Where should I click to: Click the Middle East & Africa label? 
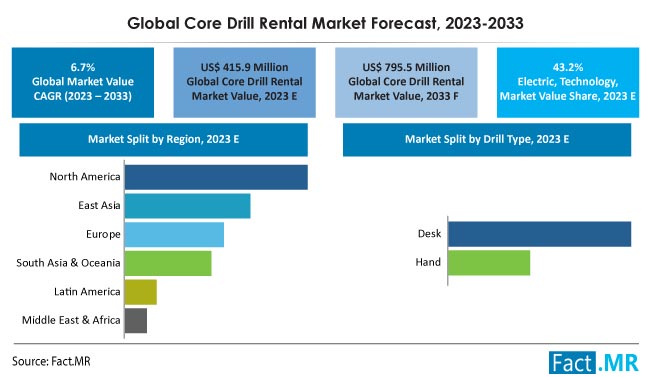click(71, 320)
